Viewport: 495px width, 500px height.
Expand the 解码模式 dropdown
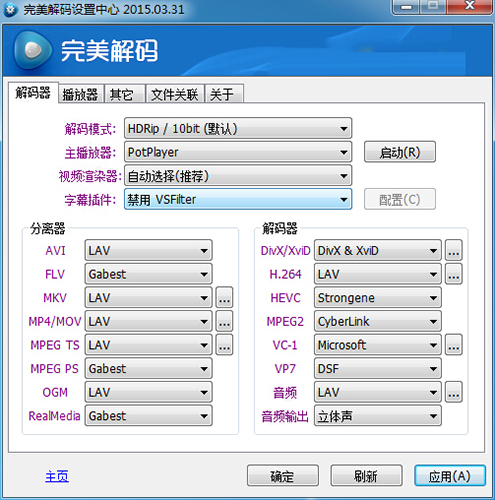pos(238,128)
